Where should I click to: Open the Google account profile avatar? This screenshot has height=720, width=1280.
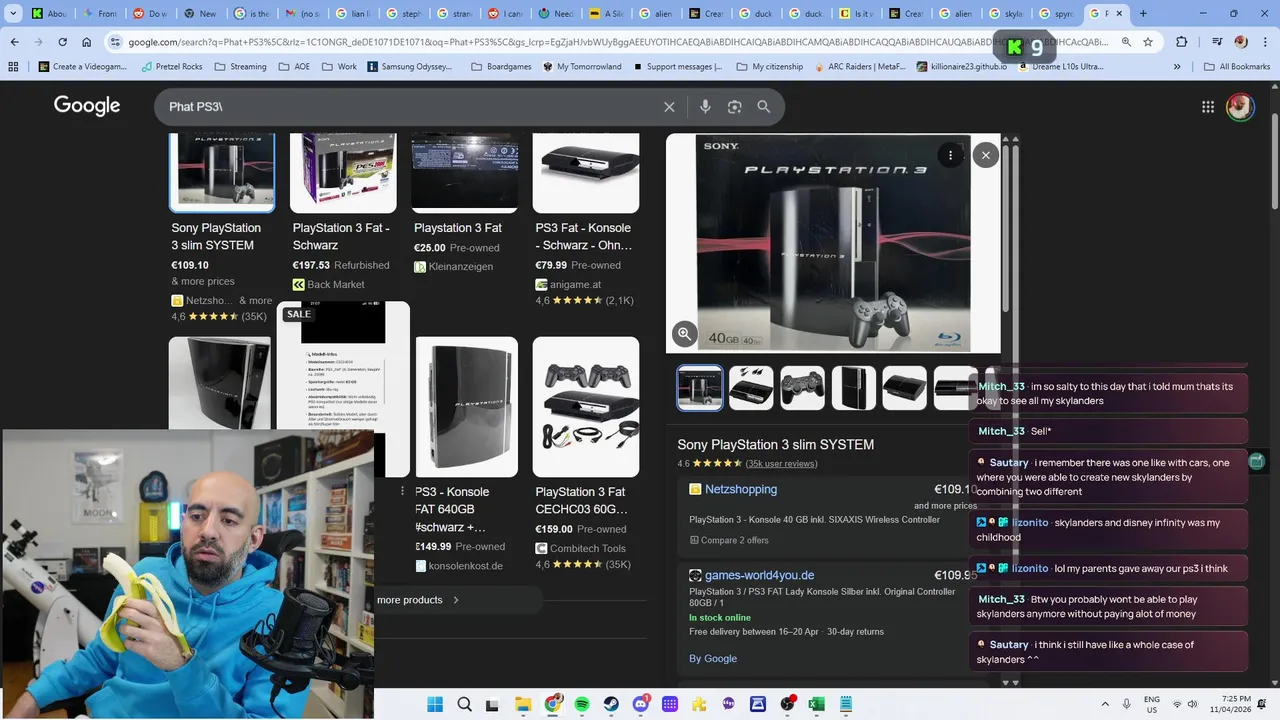point(1240,107)
